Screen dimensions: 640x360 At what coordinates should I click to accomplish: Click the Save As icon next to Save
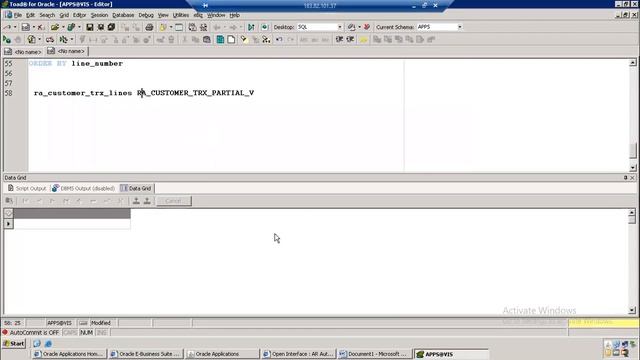(x=100, y=27)
